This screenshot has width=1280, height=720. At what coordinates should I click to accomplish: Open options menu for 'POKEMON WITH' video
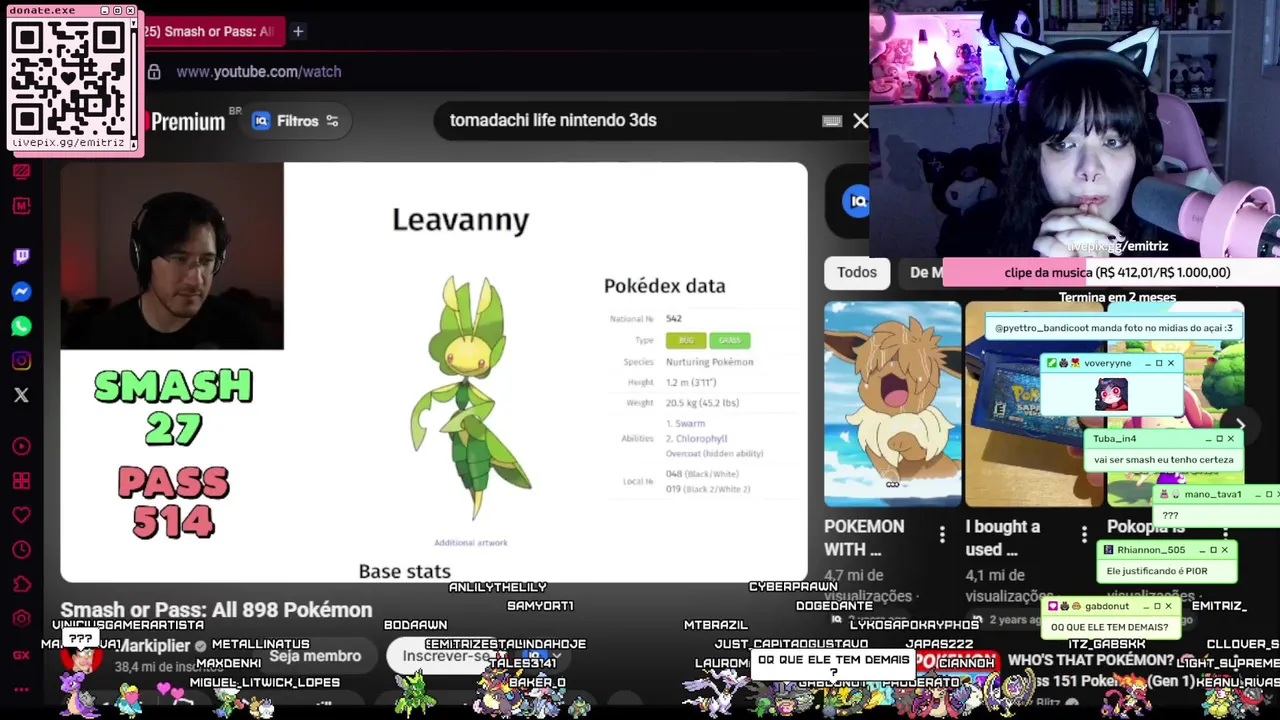tap(942, 536)
